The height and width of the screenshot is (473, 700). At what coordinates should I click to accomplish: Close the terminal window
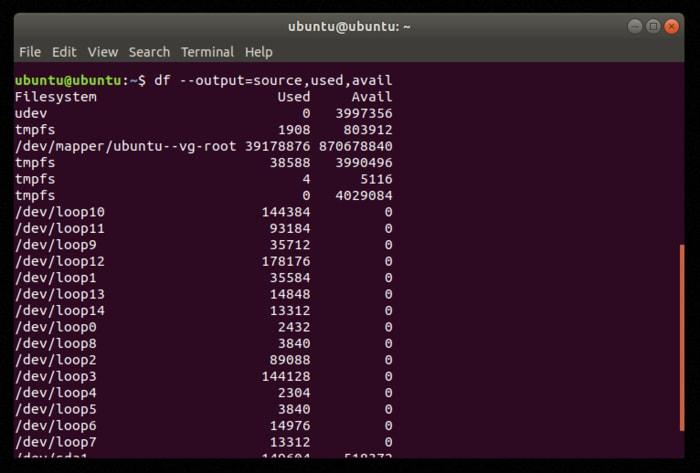click(671, 26)
